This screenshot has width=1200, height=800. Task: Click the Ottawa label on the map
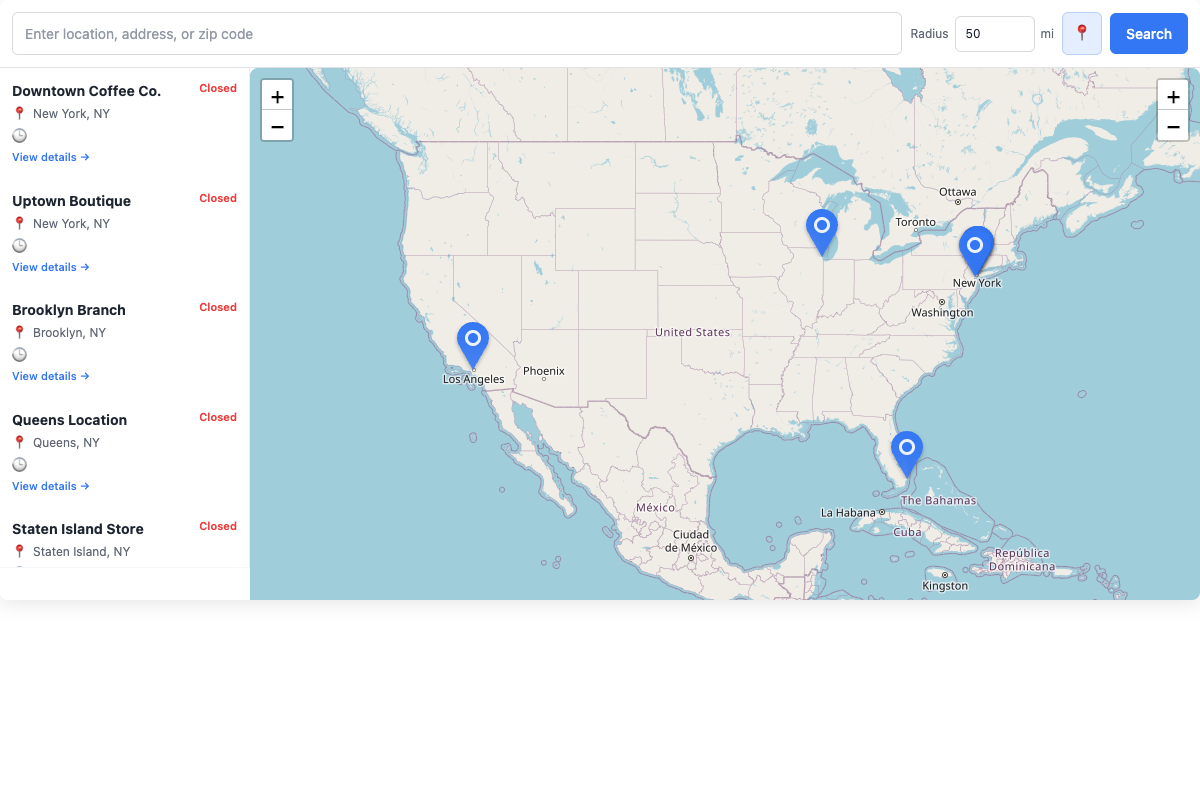tap(957, 192)
